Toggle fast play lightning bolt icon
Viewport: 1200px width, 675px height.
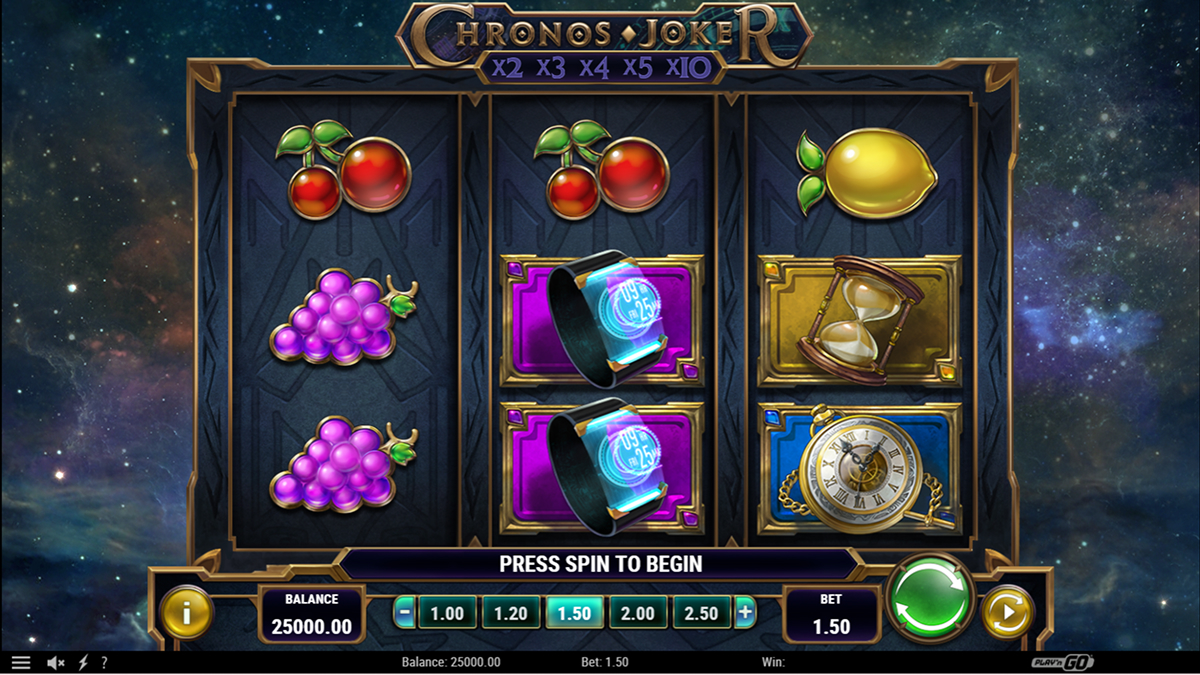pyautogui.click(x=83, y=662)
